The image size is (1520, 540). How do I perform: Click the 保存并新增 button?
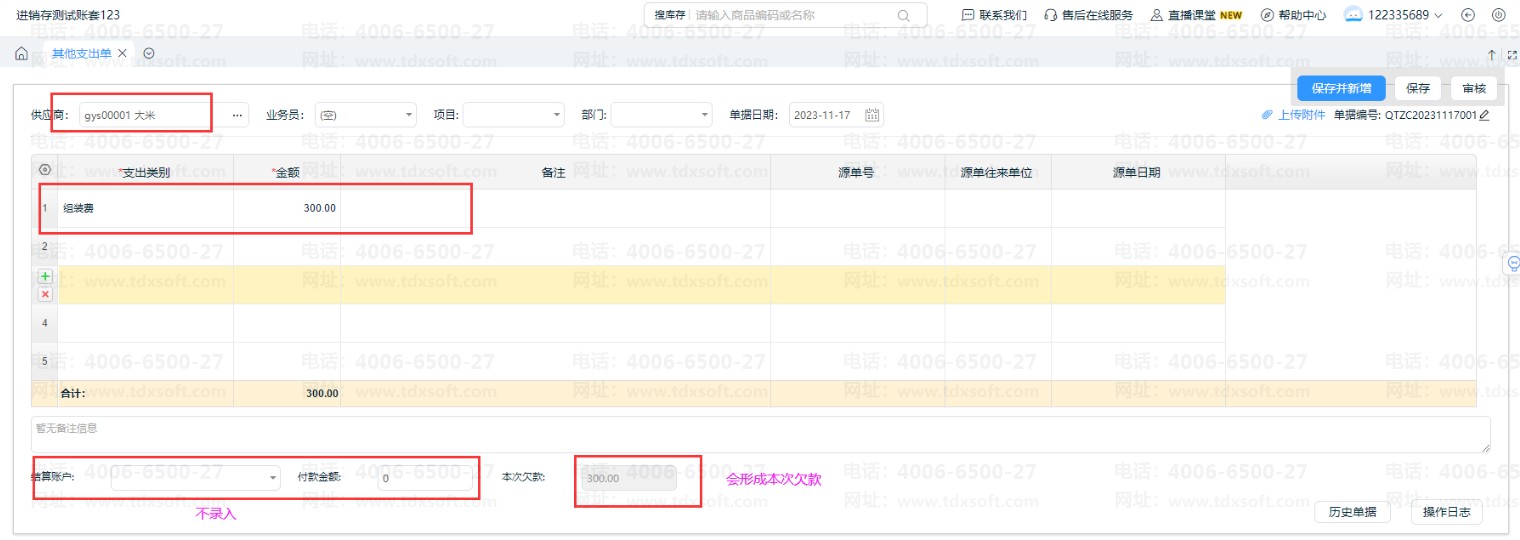point(1341,88)
